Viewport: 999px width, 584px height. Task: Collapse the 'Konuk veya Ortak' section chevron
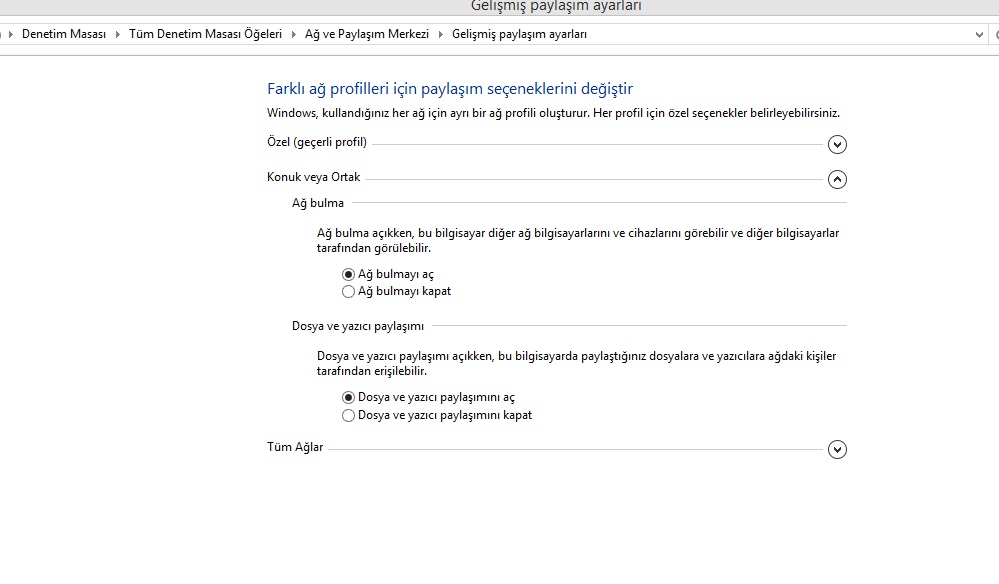click(837, 180)
